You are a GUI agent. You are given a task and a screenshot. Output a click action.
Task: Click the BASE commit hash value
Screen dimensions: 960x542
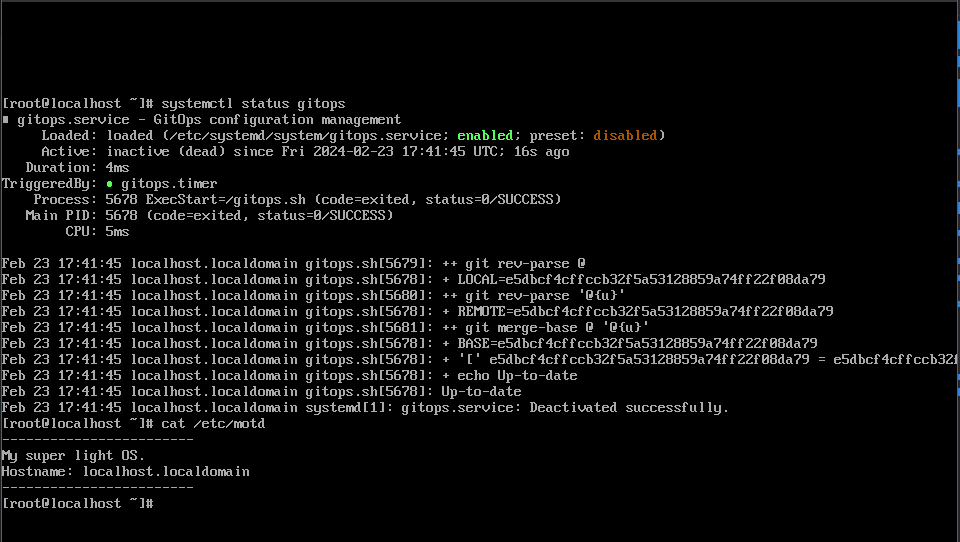pos(657,343)
